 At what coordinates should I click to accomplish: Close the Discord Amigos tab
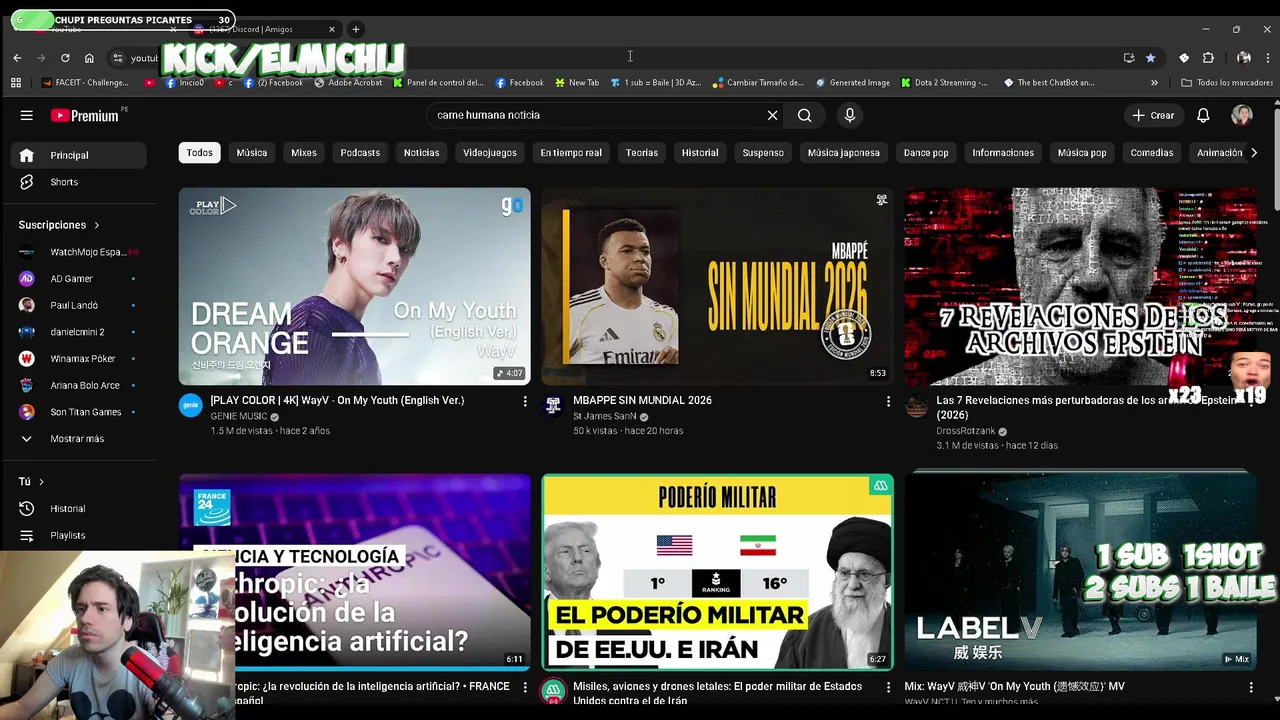[332, 29]
